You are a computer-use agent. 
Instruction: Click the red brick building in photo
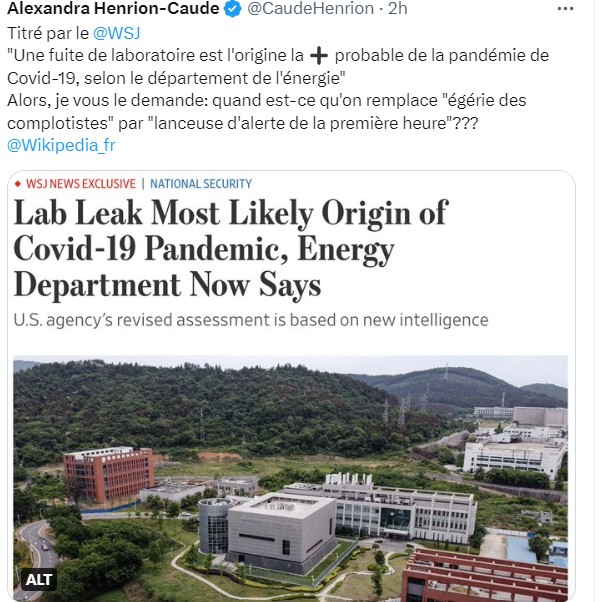coord(106,474)
